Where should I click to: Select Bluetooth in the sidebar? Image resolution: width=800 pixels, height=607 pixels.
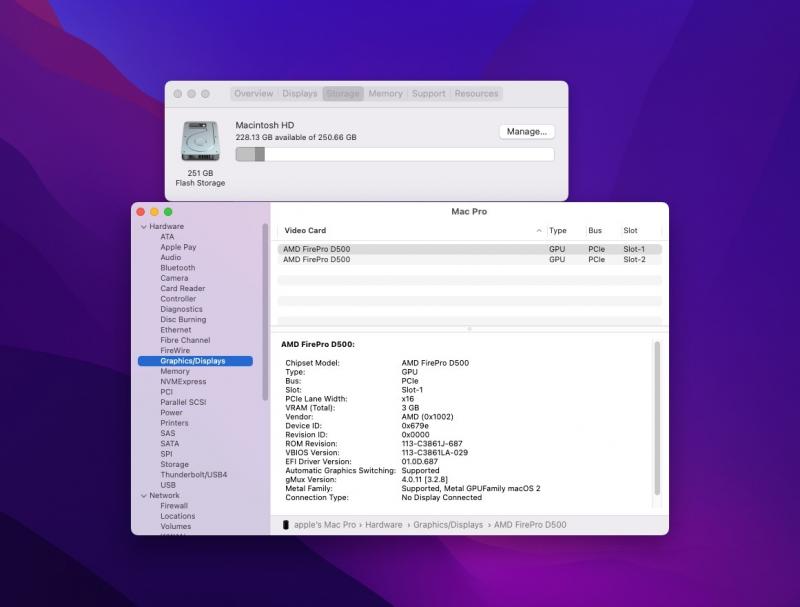click(178, 268)
